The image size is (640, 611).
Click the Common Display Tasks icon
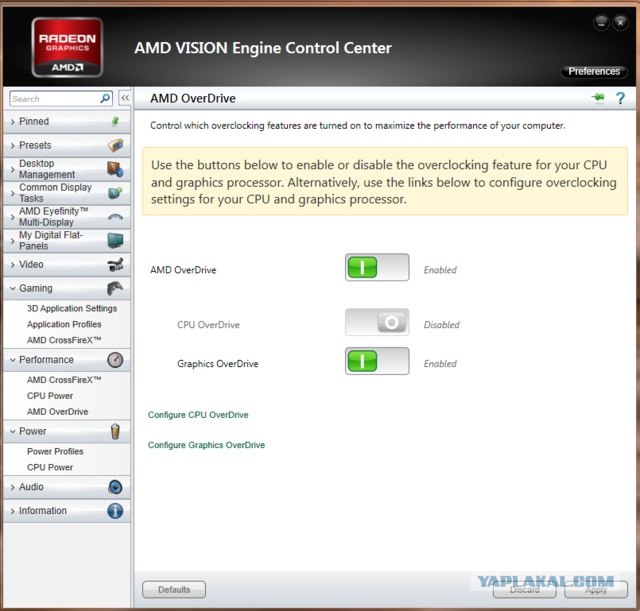[116, 192]
